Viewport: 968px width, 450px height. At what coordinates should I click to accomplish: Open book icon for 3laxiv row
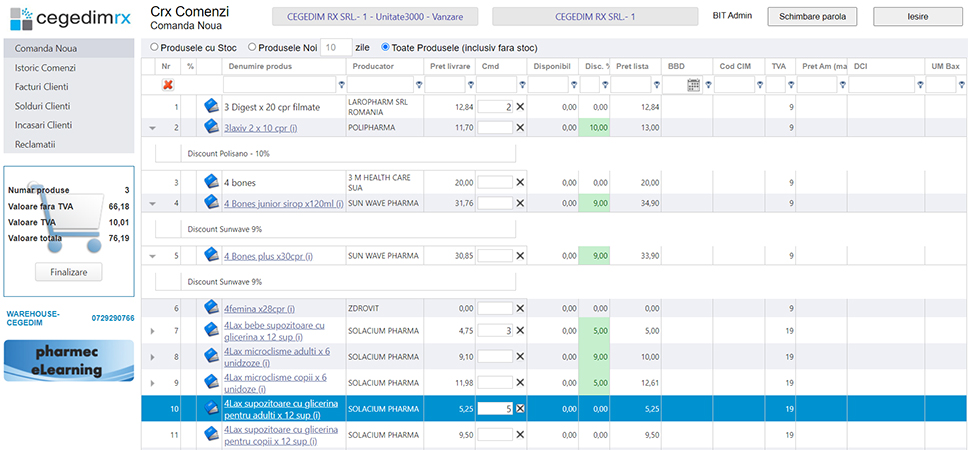[x=211, y=127]
